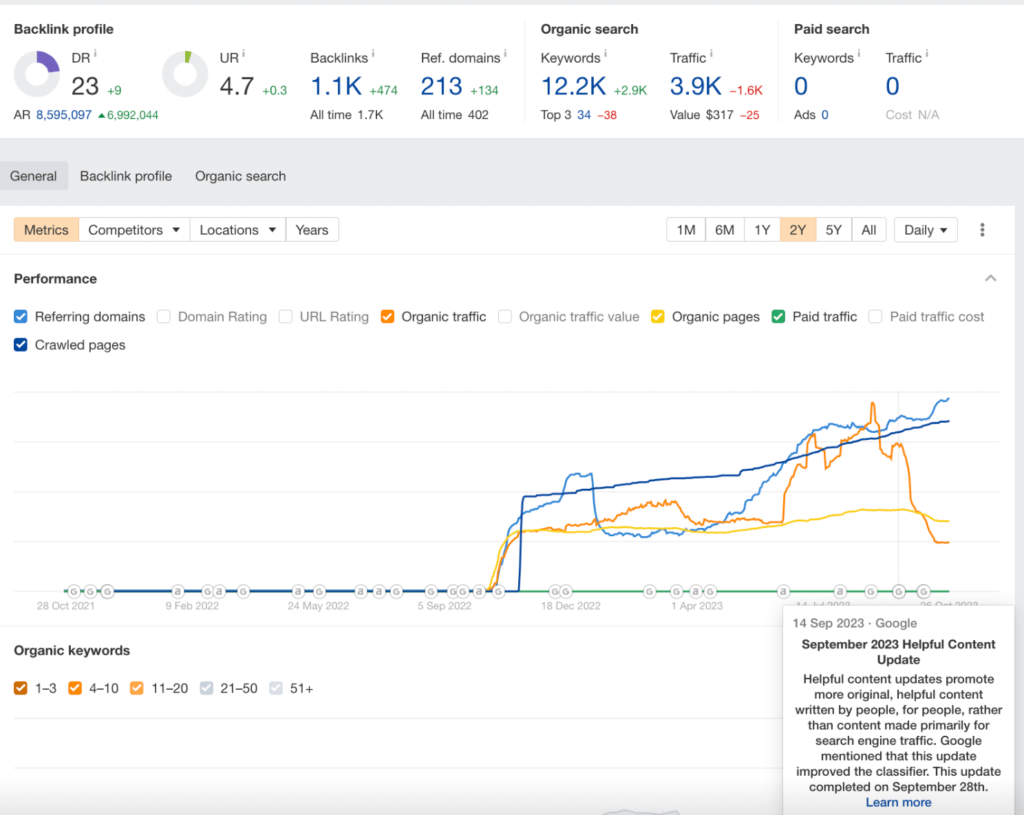
Task: Switch to the Backlink profile tab
Action: (125, 175)
